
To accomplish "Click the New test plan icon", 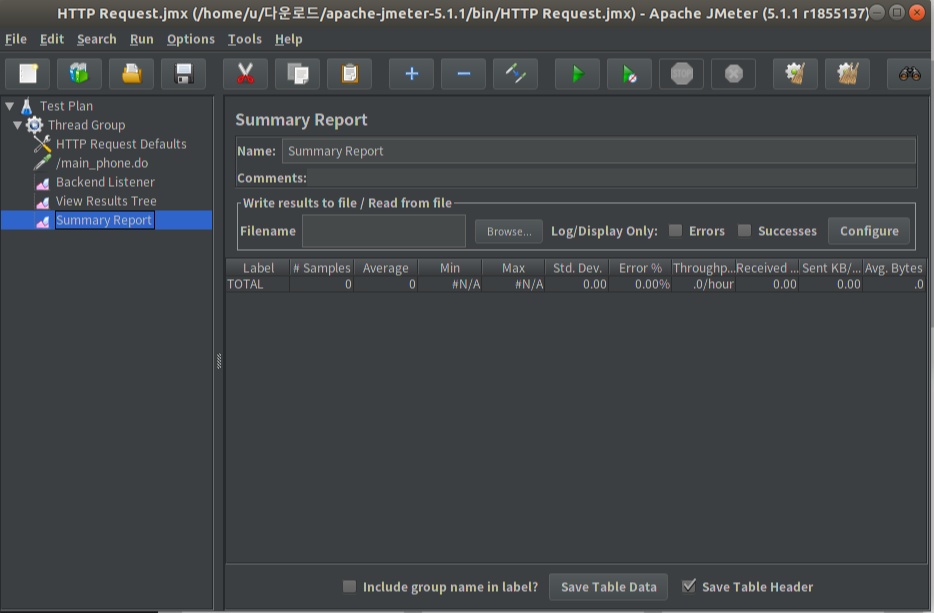I will tap(28, 74).
